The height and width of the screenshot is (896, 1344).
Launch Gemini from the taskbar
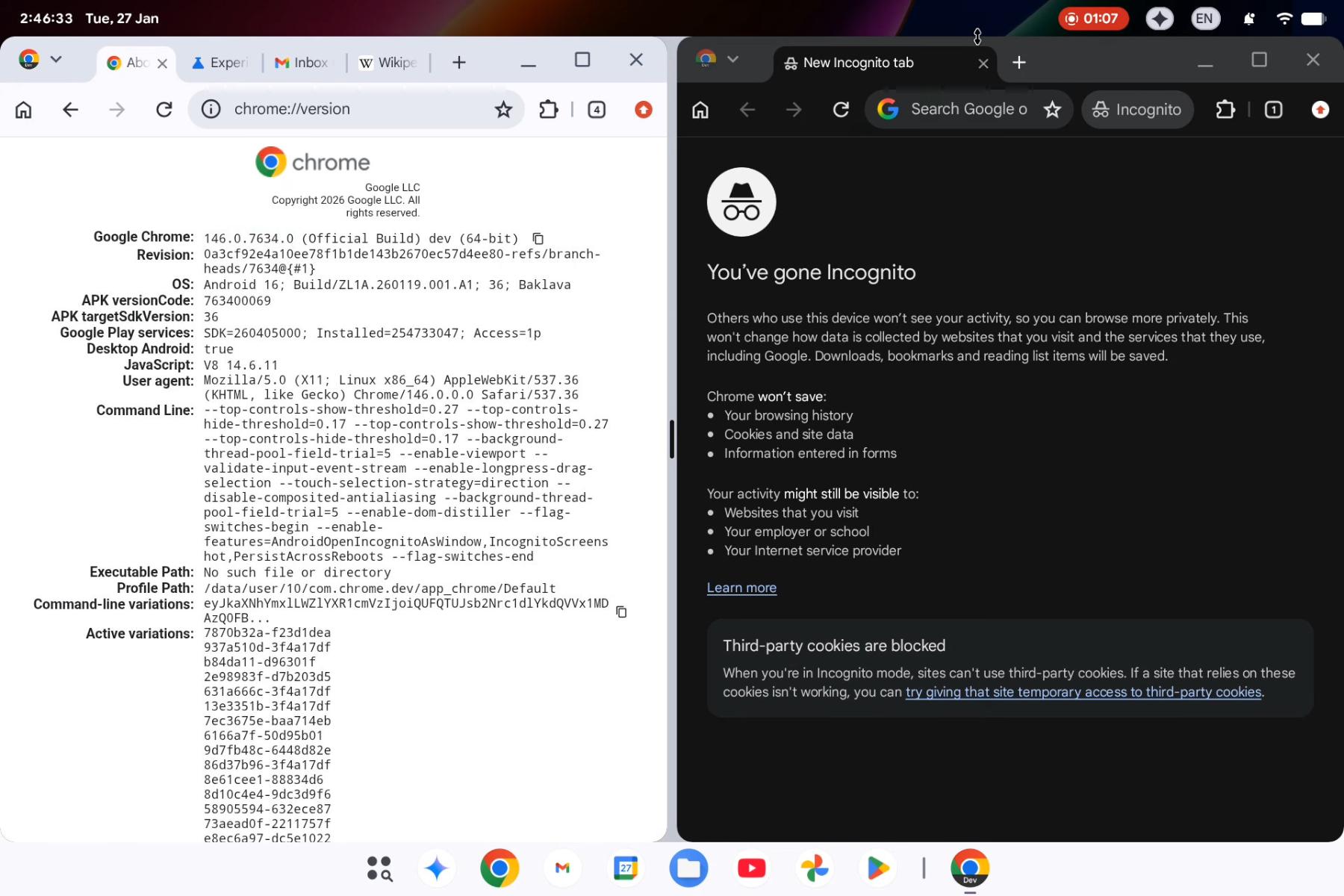coord(437,868)
